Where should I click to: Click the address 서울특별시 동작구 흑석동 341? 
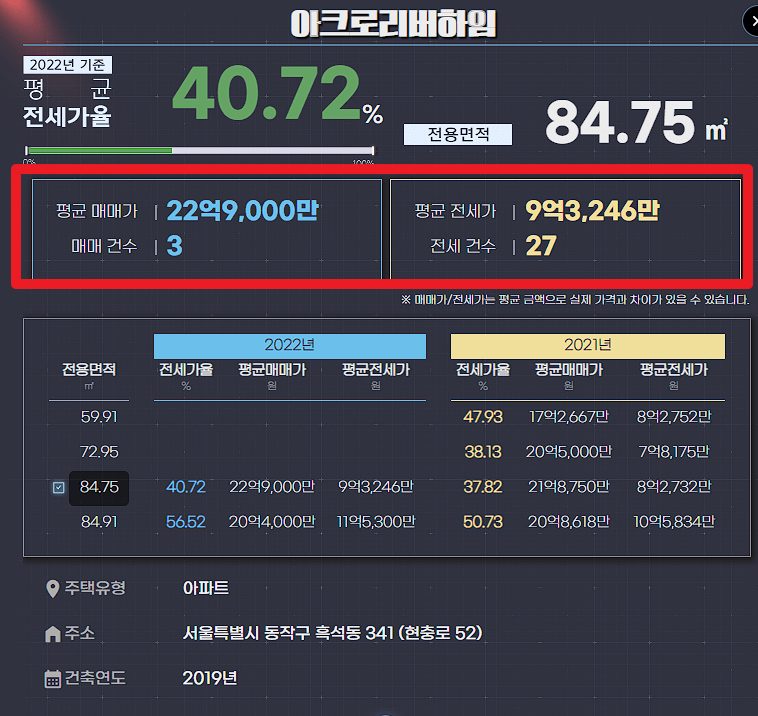(x=333, y=633)
